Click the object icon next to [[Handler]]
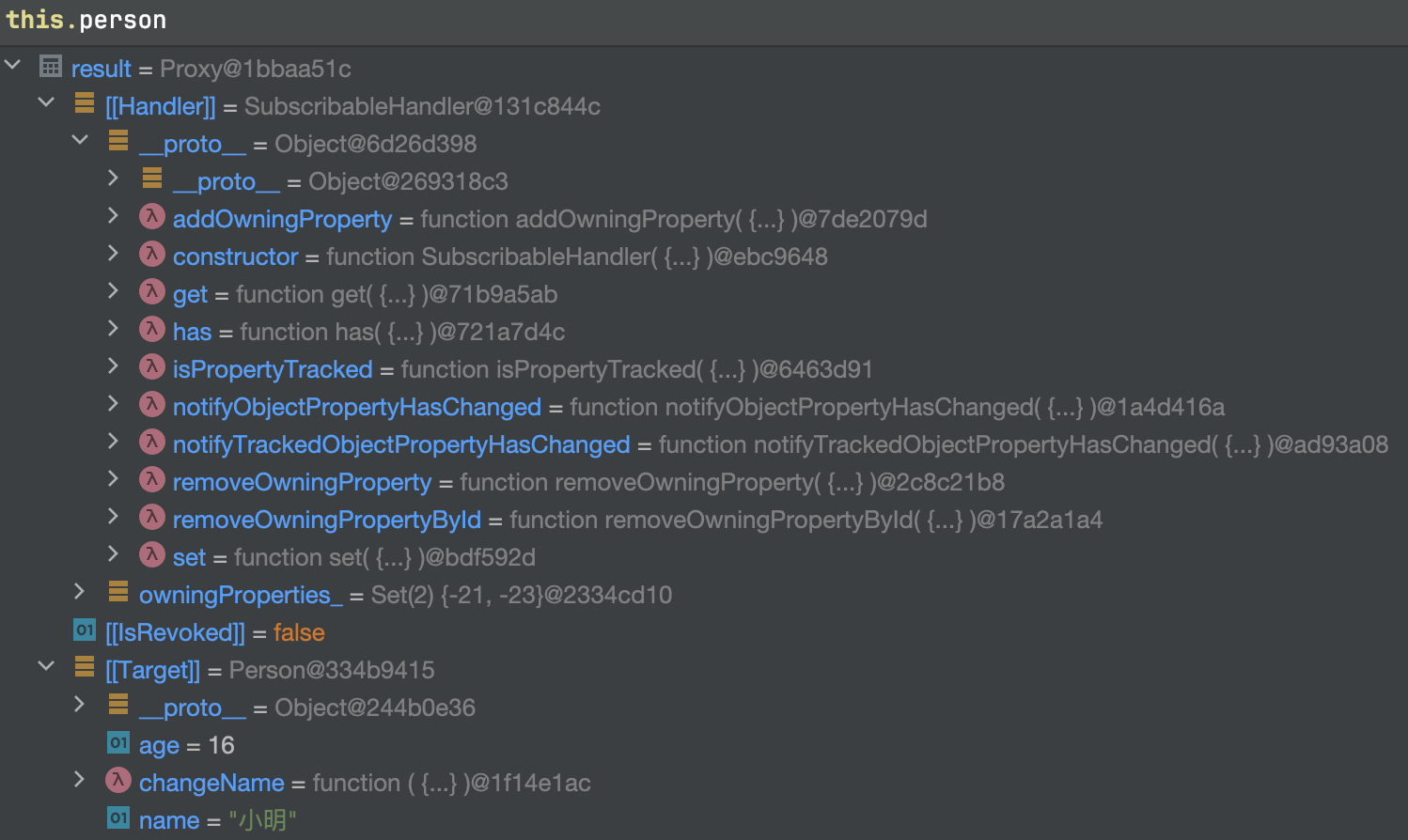 tap(85, 103)
